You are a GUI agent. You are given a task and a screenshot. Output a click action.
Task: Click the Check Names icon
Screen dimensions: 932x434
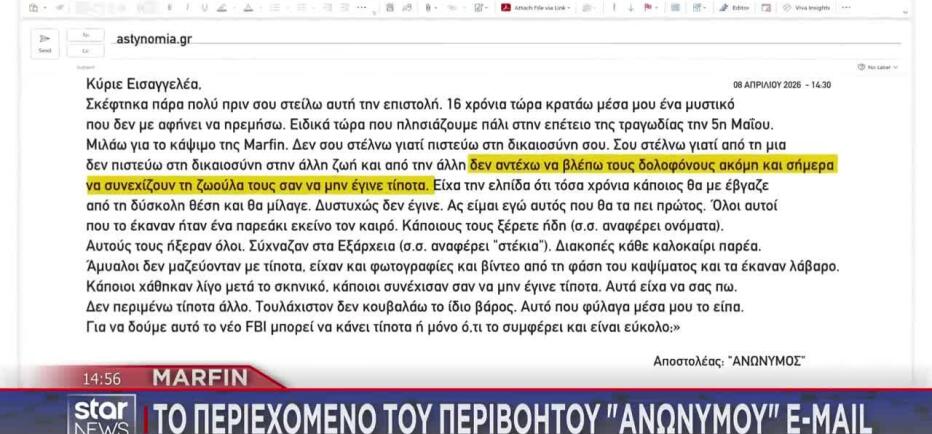[x=407, y=8]
